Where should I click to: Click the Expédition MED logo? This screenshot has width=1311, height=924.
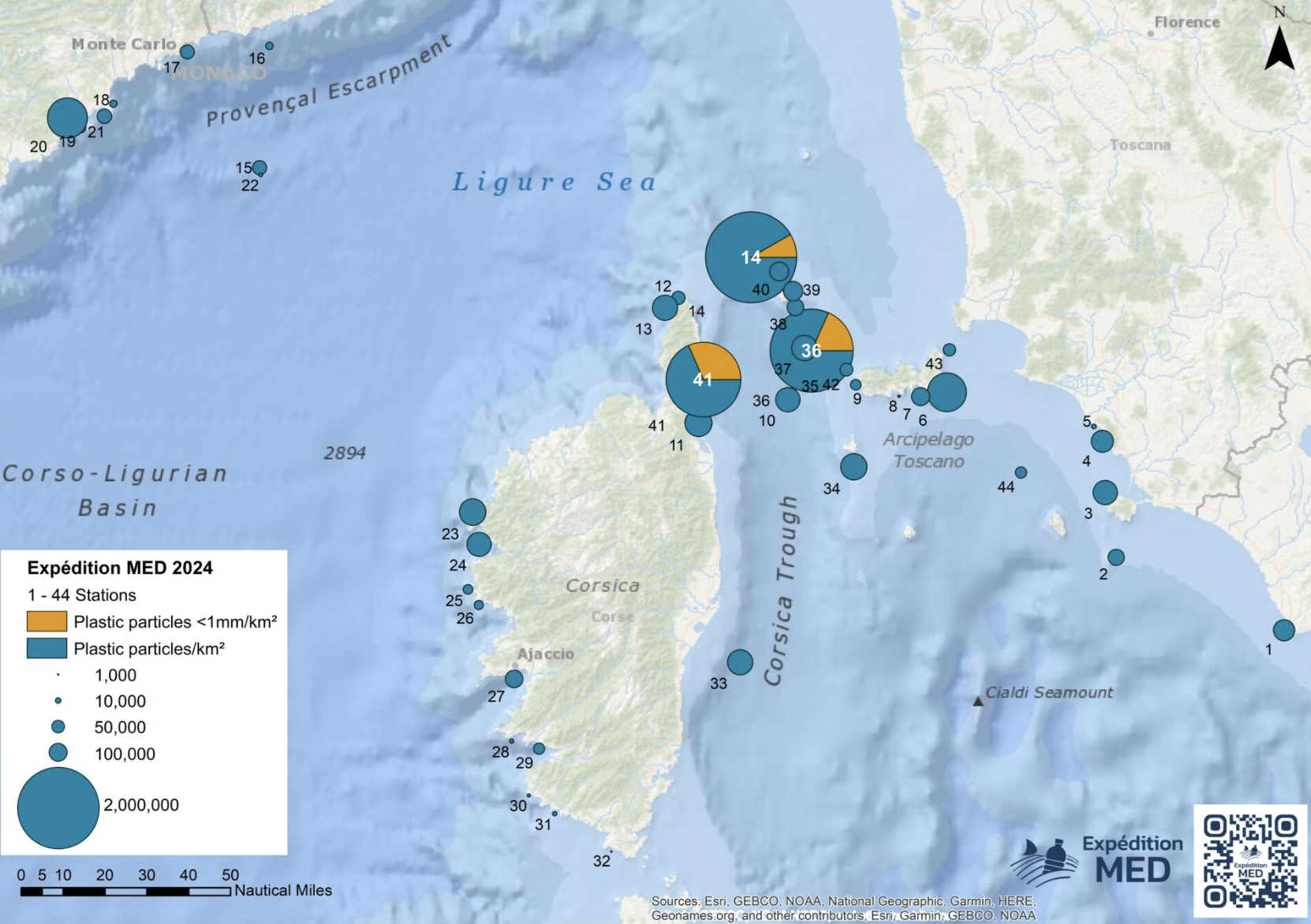point(1096,860)
